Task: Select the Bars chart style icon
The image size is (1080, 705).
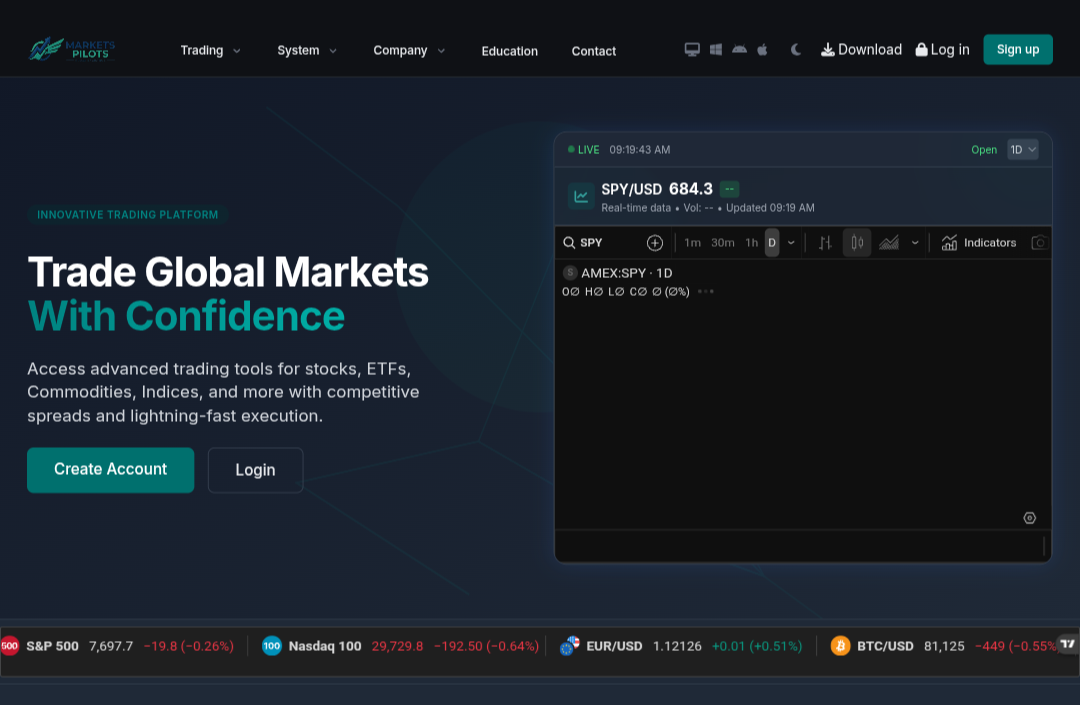Action: tap(825, 242)
